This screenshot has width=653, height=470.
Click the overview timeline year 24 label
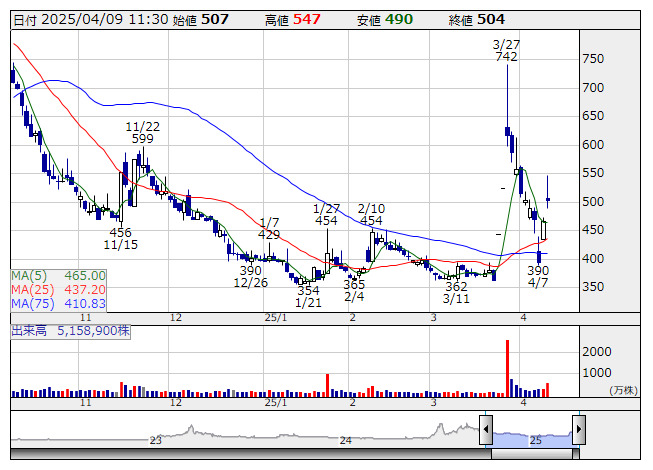[345, 440]
